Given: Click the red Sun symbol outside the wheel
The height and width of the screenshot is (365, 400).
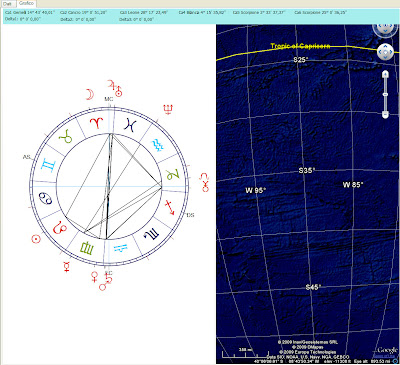Looking at the screenshot, I should [36, 239].
